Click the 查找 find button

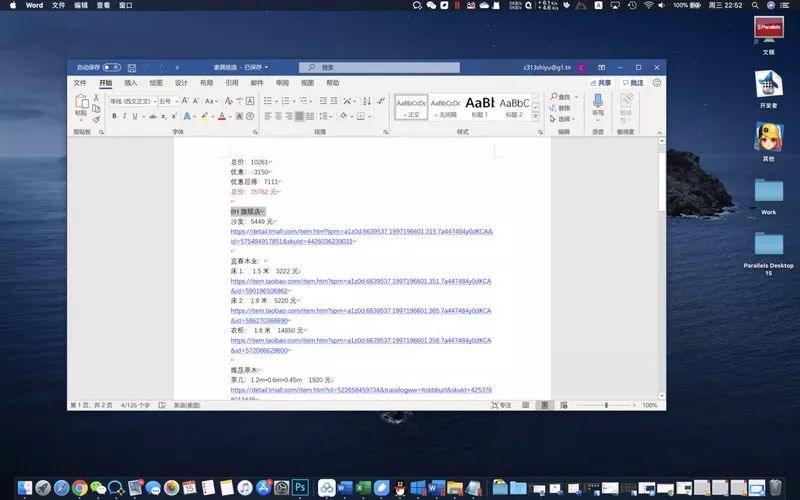pyautogui.click(x=560, y=97)
